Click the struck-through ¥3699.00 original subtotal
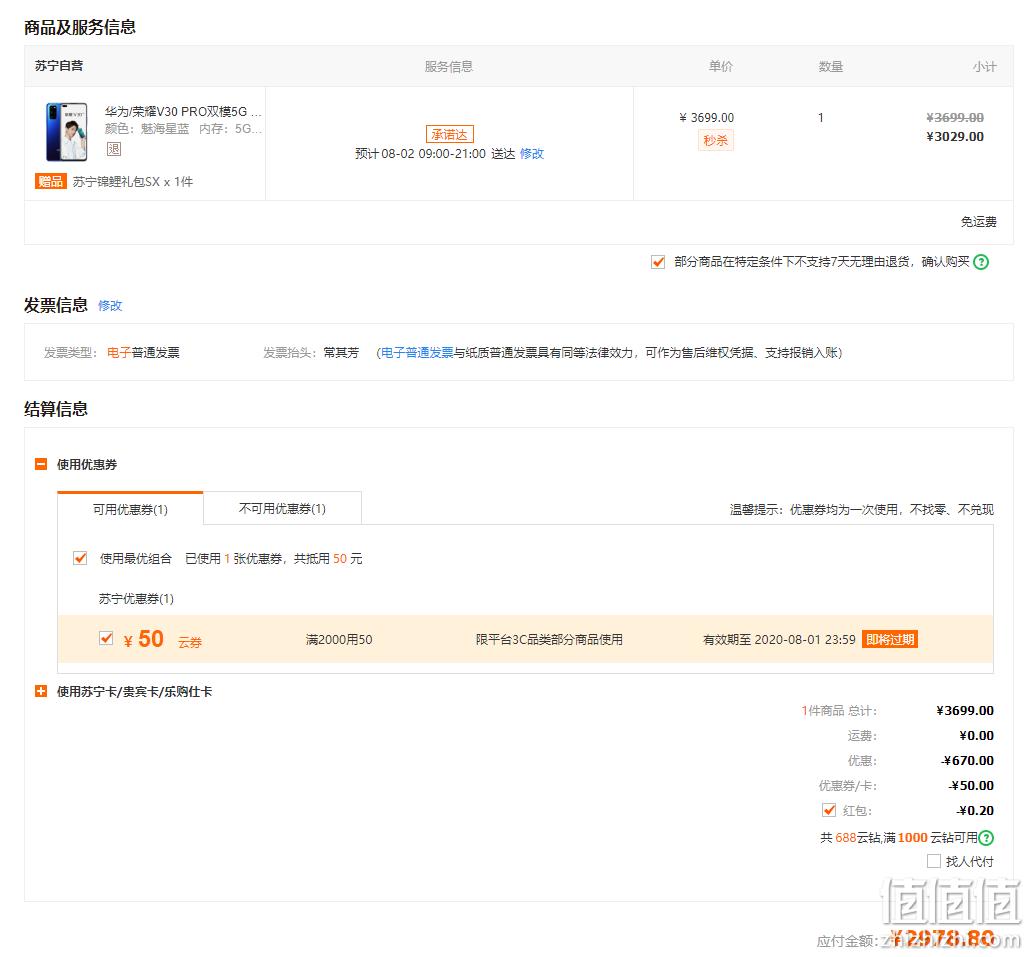Image resolution: width=1030 pixels, height=957 pixels. [x=954, y=118]
